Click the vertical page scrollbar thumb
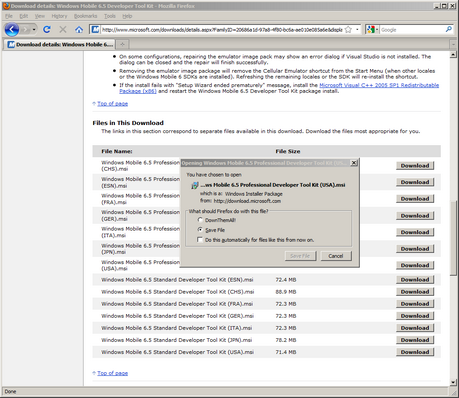 (453, 237)
